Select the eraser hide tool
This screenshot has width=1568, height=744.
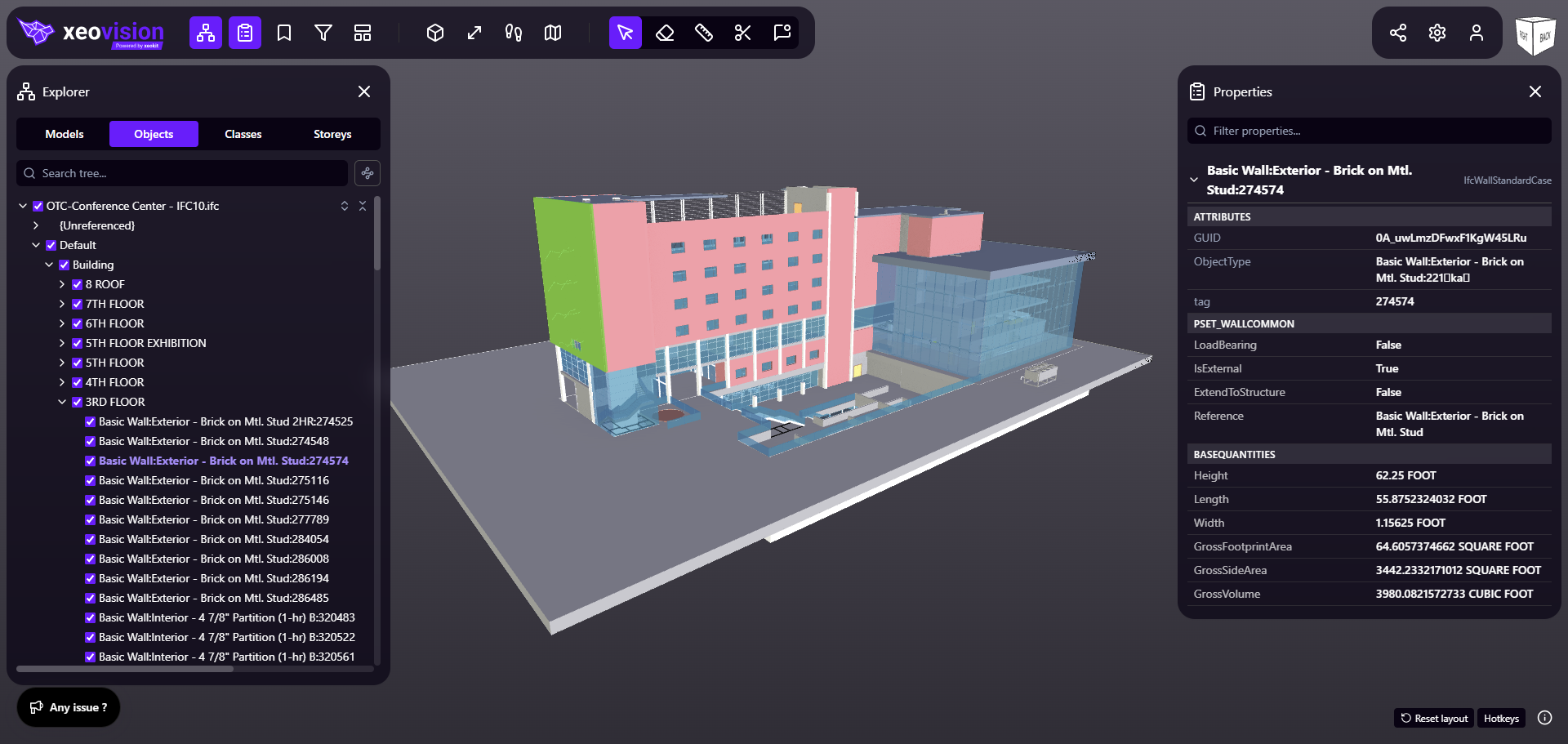[x=665, y=33]
